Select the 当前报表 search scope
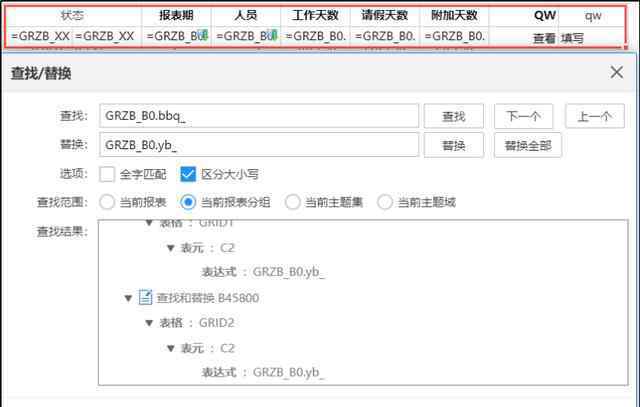The height and width of the screenshot is (407, 640). tap(107, 202)
